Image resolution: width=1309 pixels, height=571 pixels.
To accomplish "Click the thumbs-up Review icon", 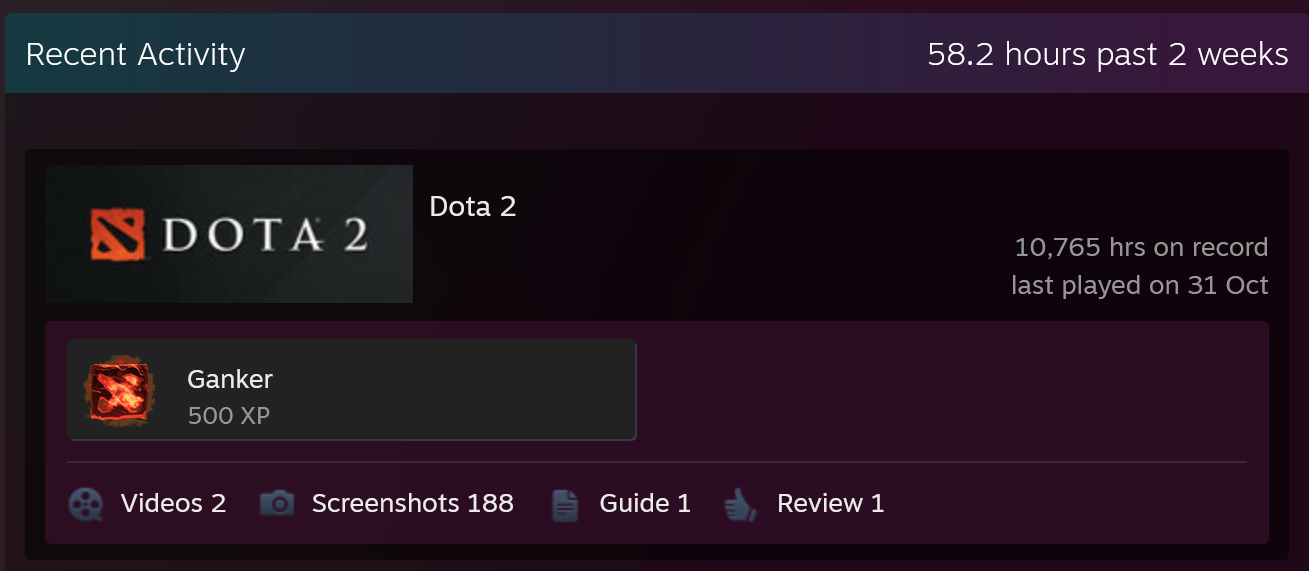I will click(740, 504).
